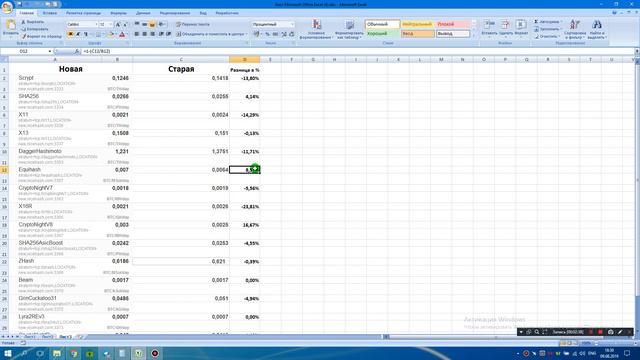
Task: Click red font color swatch
Action: [122, 34]
